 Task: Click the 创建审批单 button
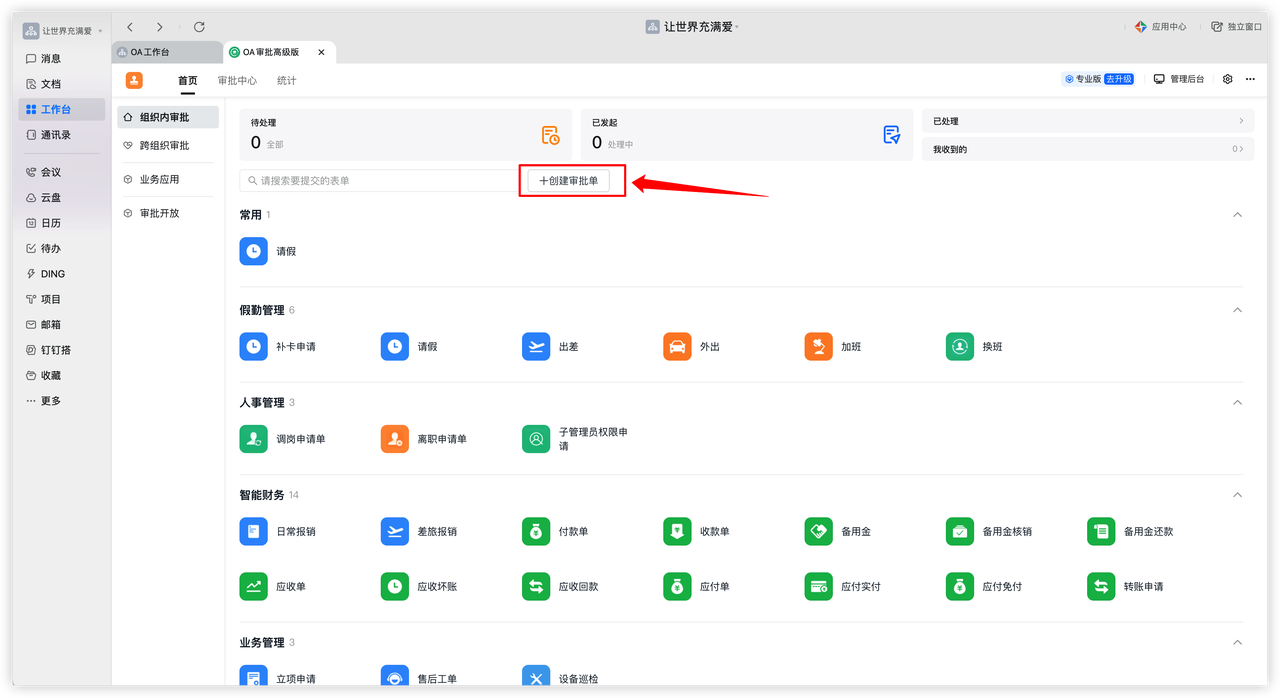click(571, 180)
